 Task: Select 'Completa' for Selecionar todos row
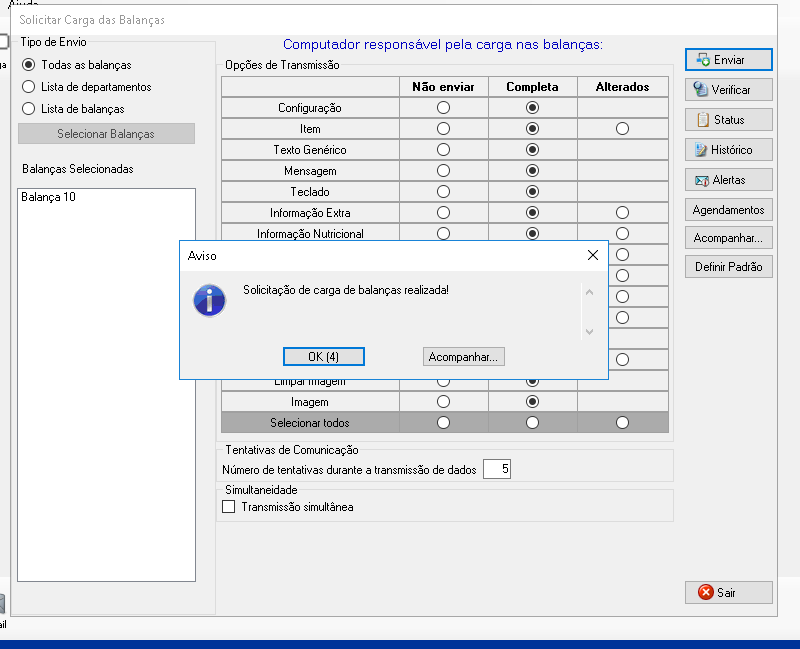click(x=532, y=423)
